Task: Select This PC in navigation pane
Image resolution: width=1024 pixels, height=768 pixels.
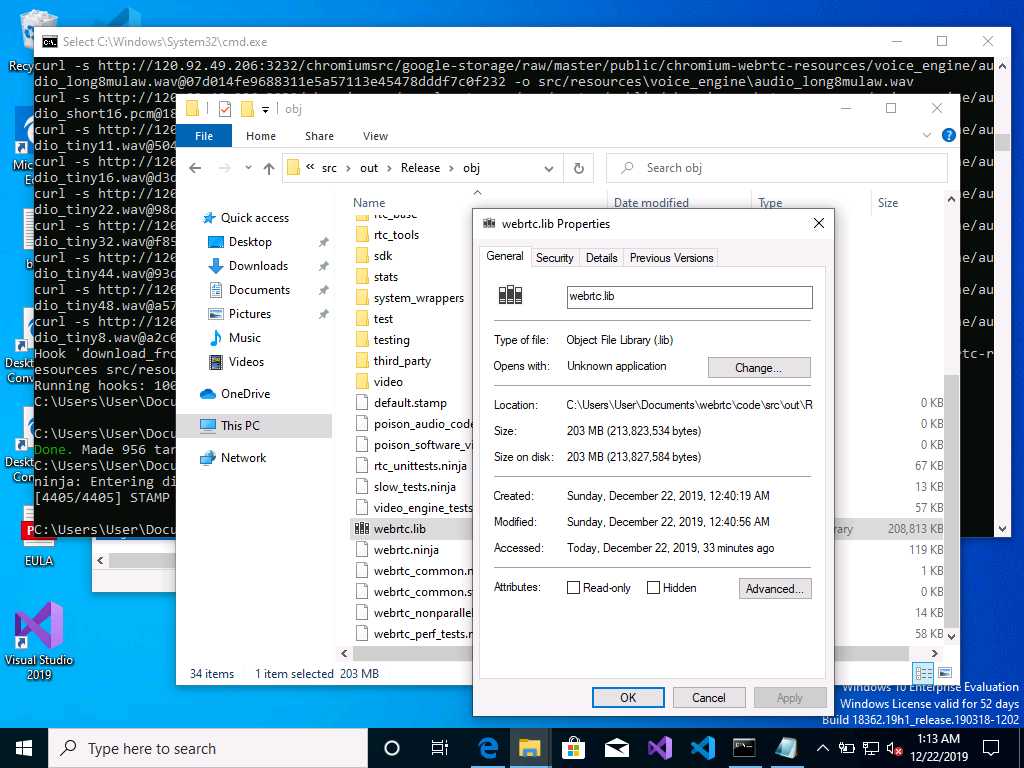Action: (240, 426)
